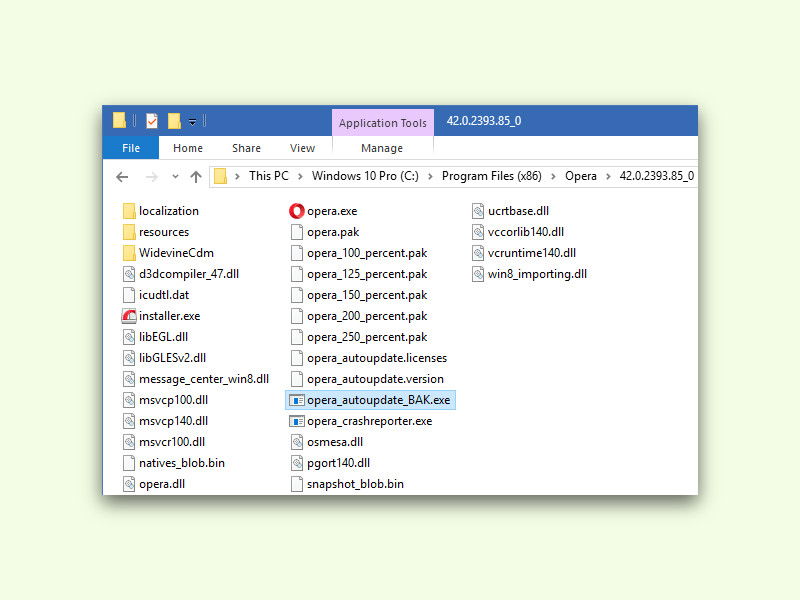
Task: Select the file named vcruntime140.dll
Action: point(524,253)
